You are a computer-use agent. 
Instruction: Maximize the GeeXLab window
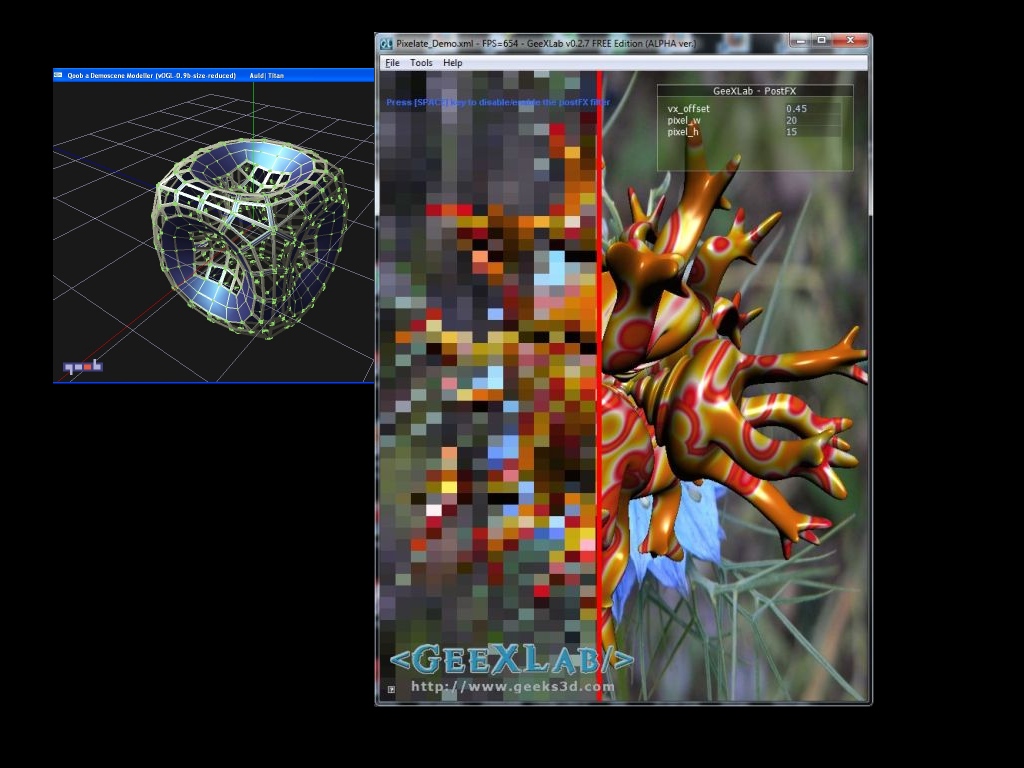[822, 40]
